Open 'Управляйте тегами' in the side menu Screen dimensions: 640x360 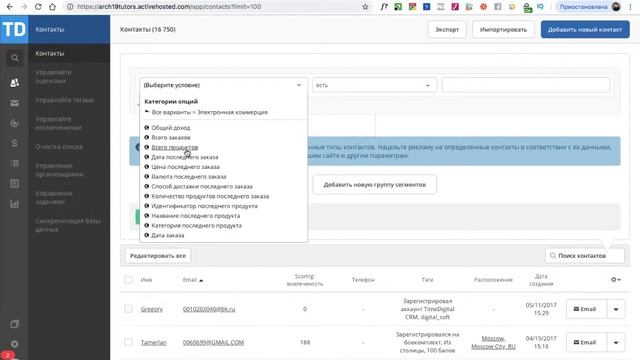pyautogui.click(x=64, y=100)
